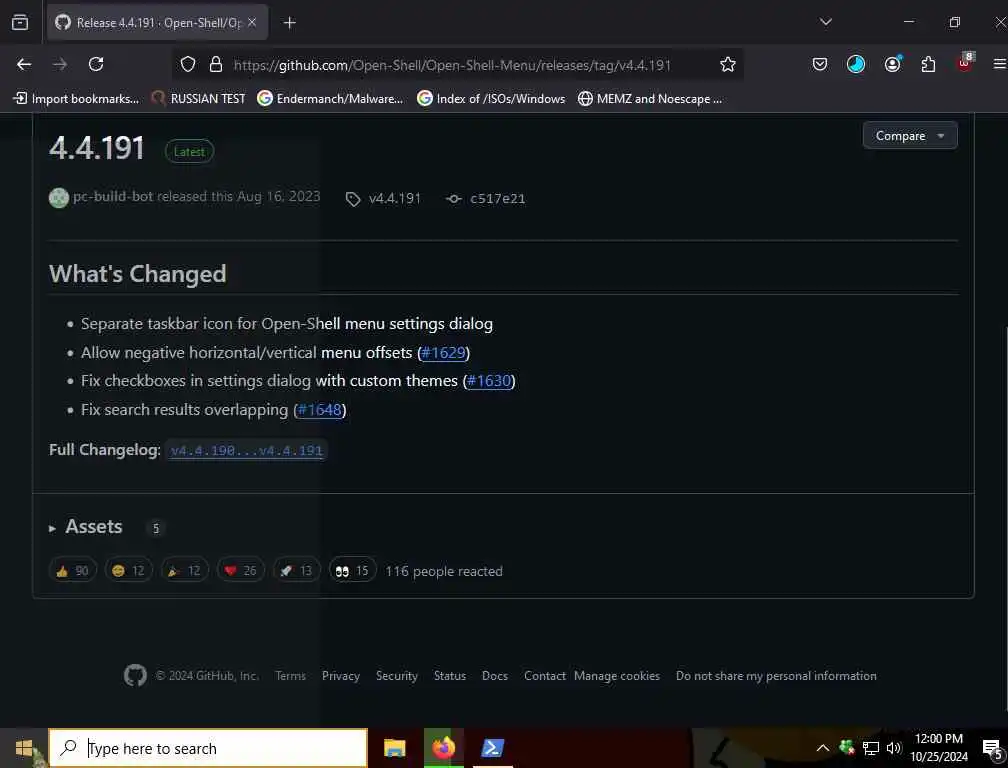This screenshot has width=1008, height=768.
Task: Open the Firefox account icon
Action: [892, 64]
